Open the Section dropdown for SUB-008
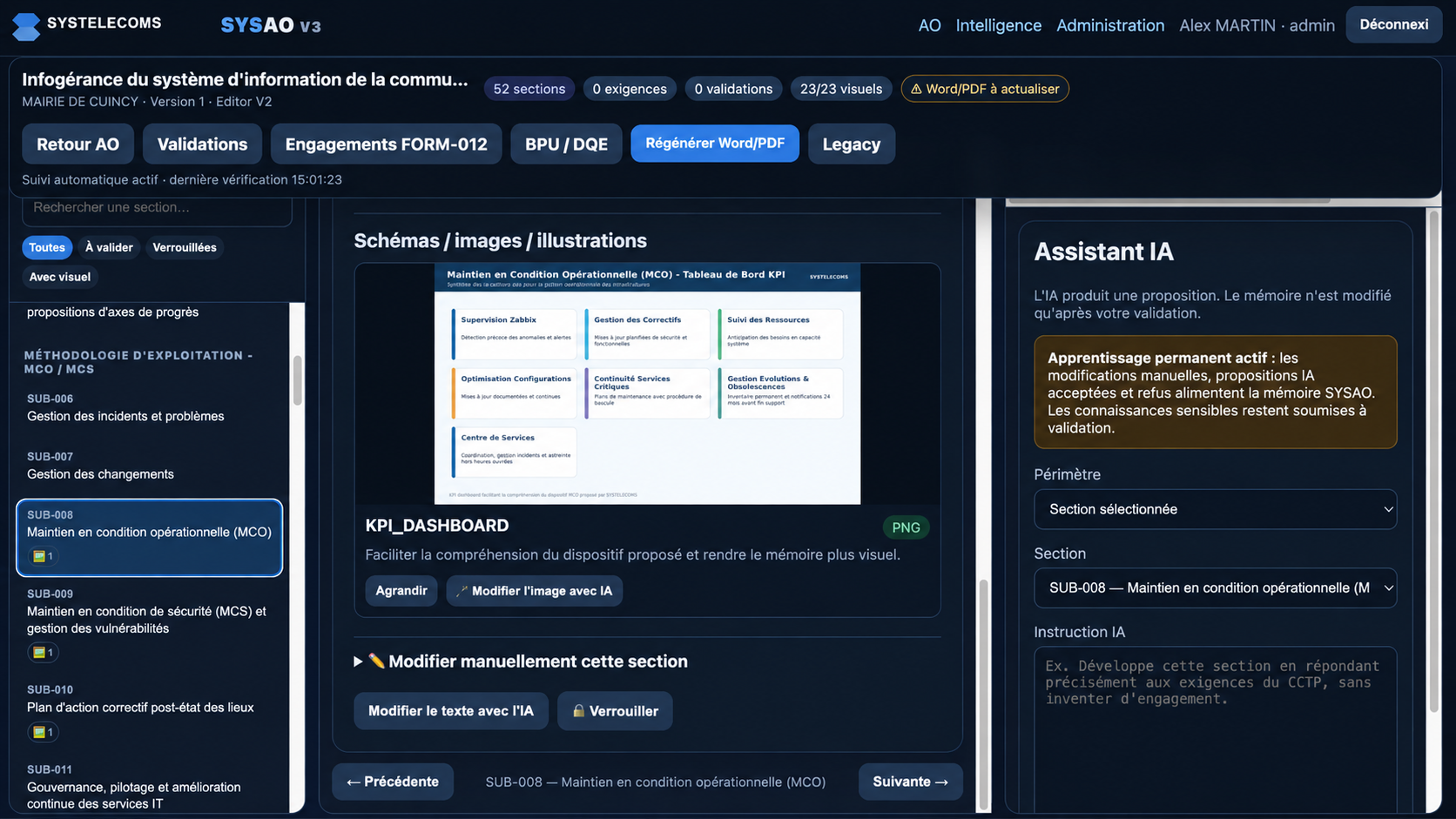Viewport: 1456px width, 819px height. (x=1215, y=587)
